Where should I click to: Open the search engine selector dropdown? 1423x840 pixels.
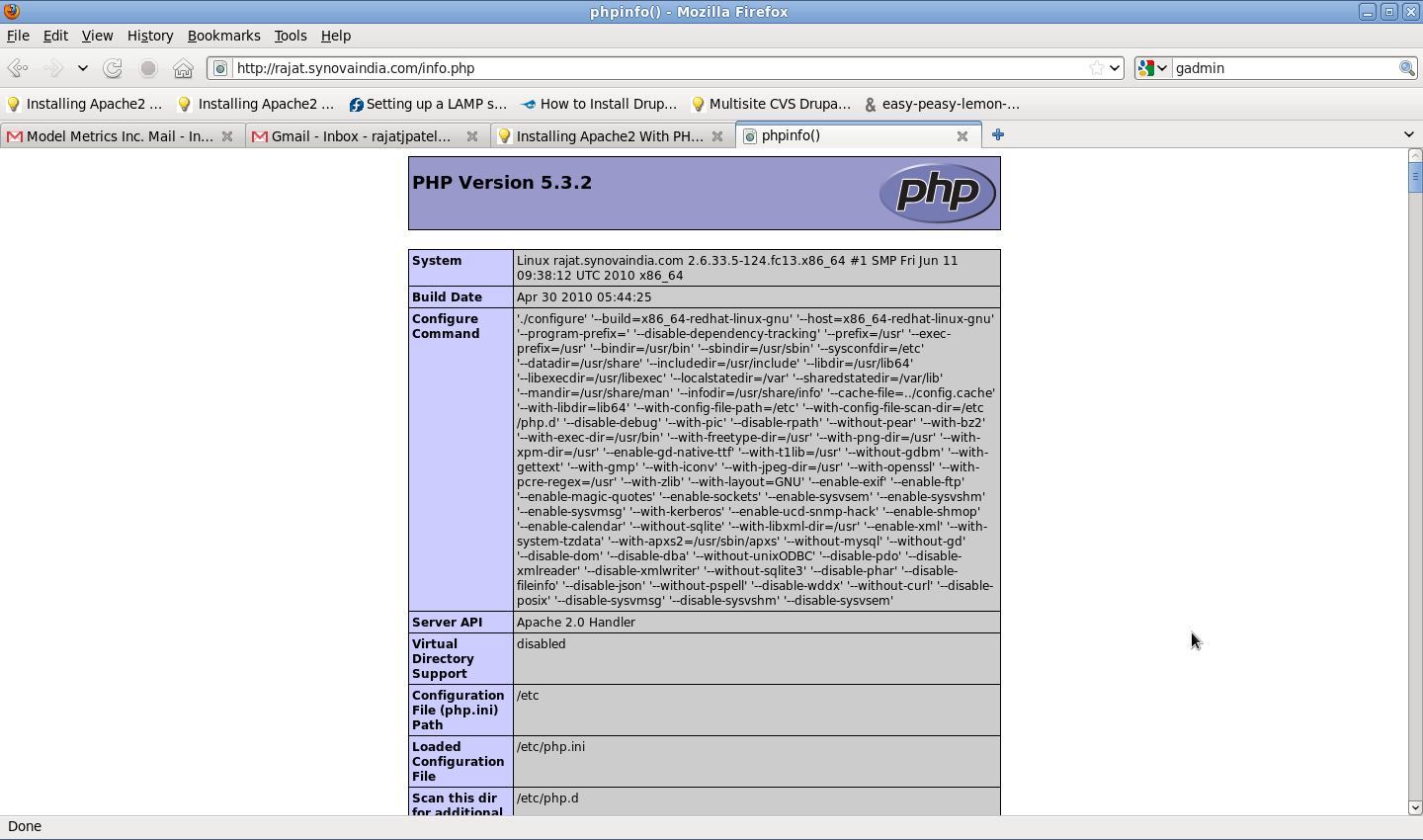point(1152,68)
